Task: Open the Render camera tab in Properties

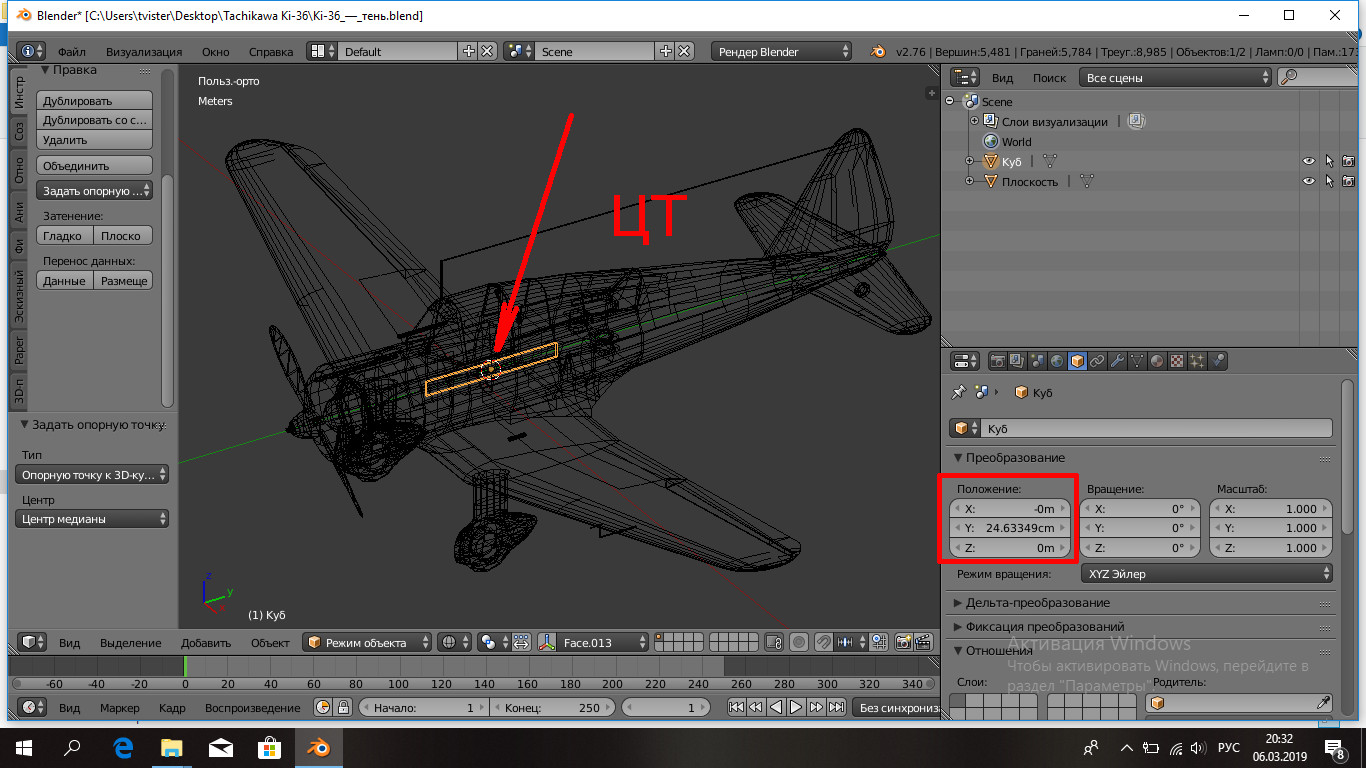Action: [997, 361]
